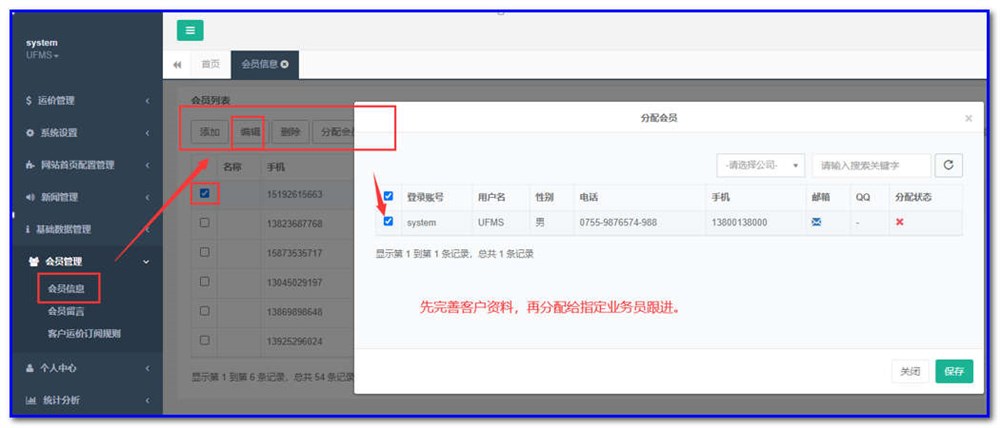Open the 请选择公司 dropdown
Screen dimensions: 1000x428
click(x=760, y=165)
